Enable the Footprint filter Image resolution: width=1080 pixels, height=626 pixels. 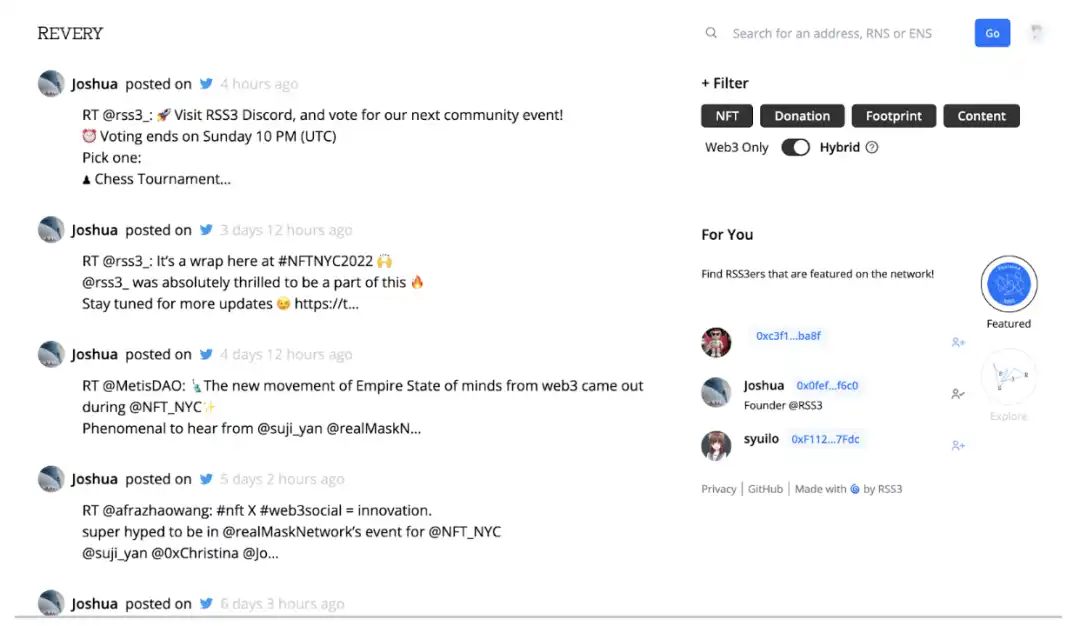tap(893, 116)
